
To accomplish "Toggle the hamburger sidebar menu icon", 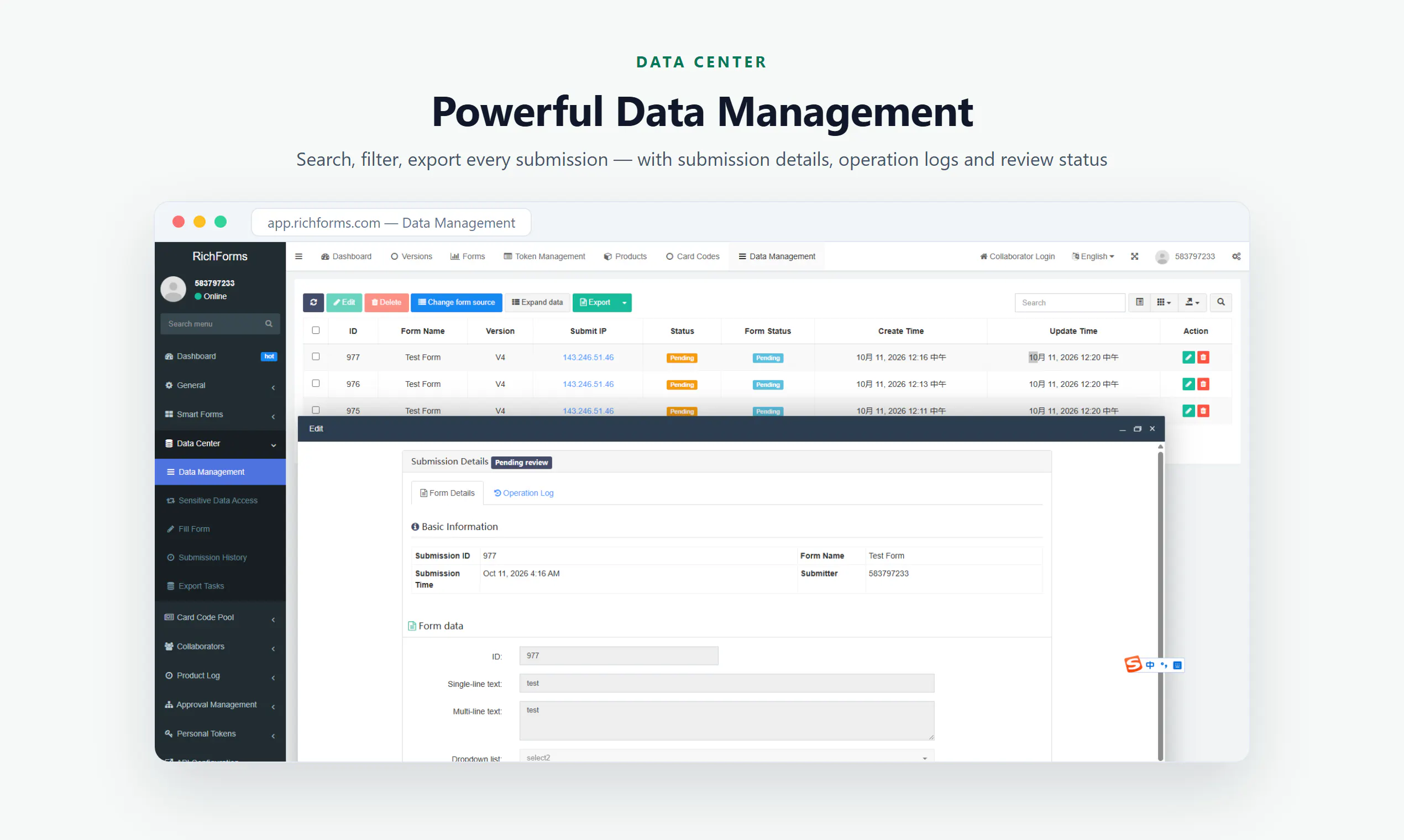I will (299, 256).
